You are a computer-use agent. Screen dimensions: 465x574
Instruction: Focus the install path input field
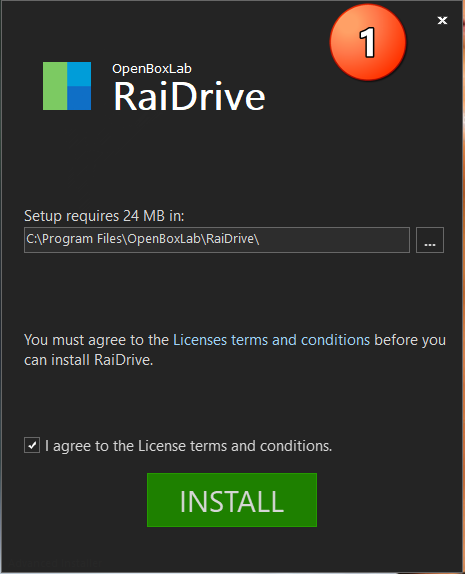(217, 240)
